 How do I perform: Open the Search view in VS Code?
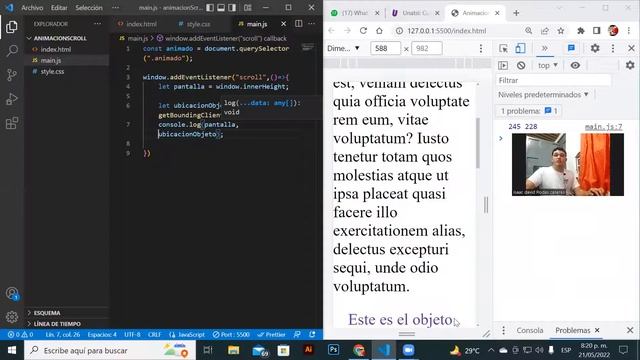tap(12, 51)
